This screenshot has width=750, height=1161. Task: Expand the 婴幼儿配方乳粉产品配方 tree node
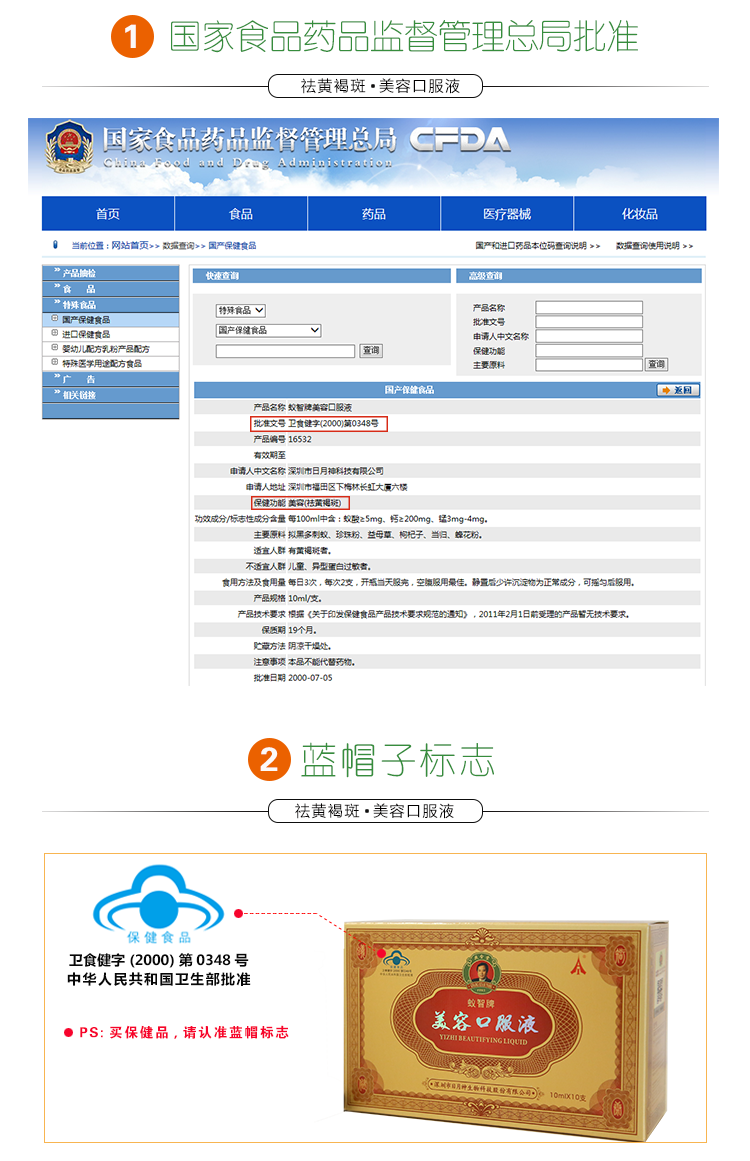[x=54, y=348]
